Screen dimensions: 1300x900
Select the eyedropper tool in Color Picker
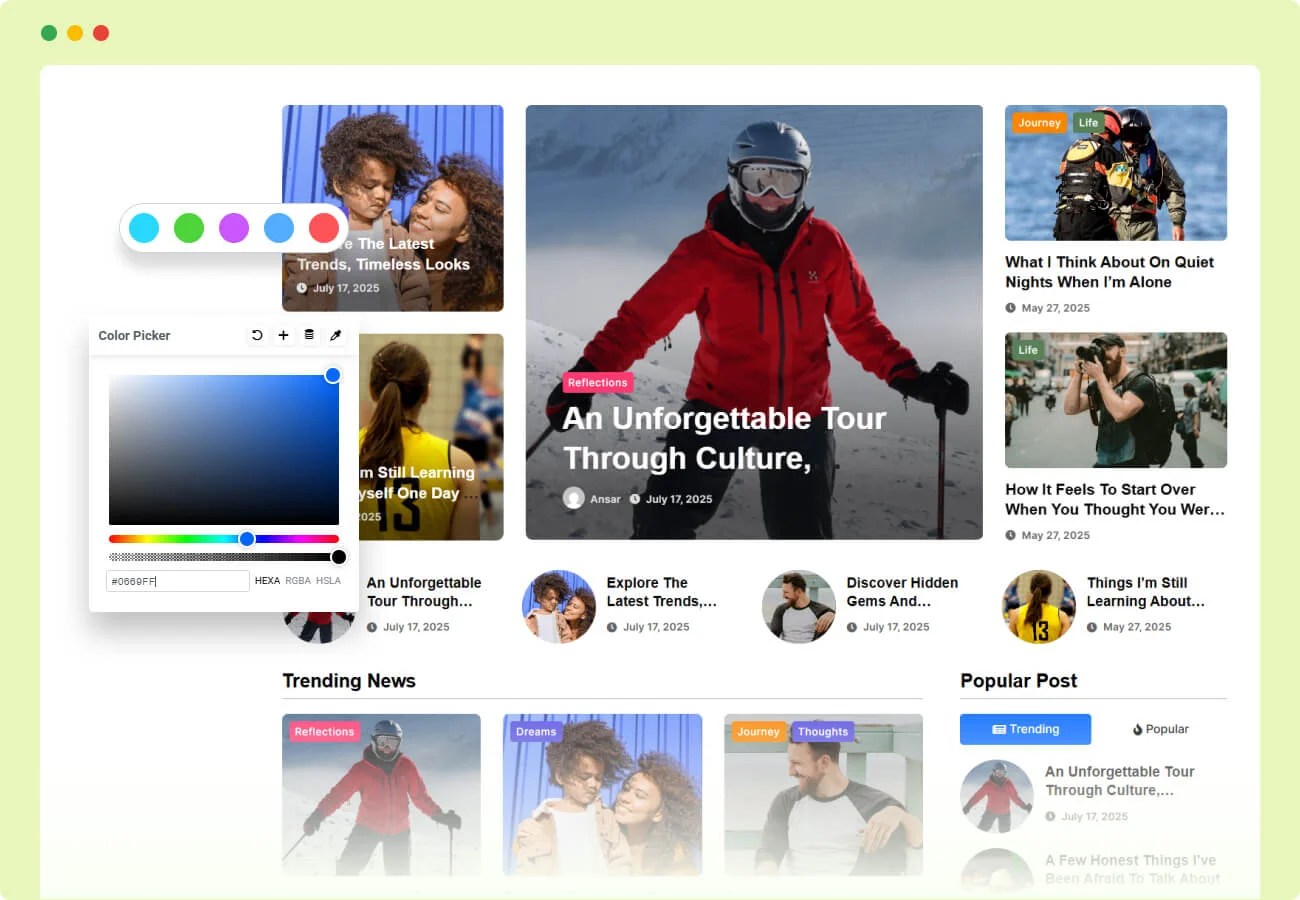(336, 335)
